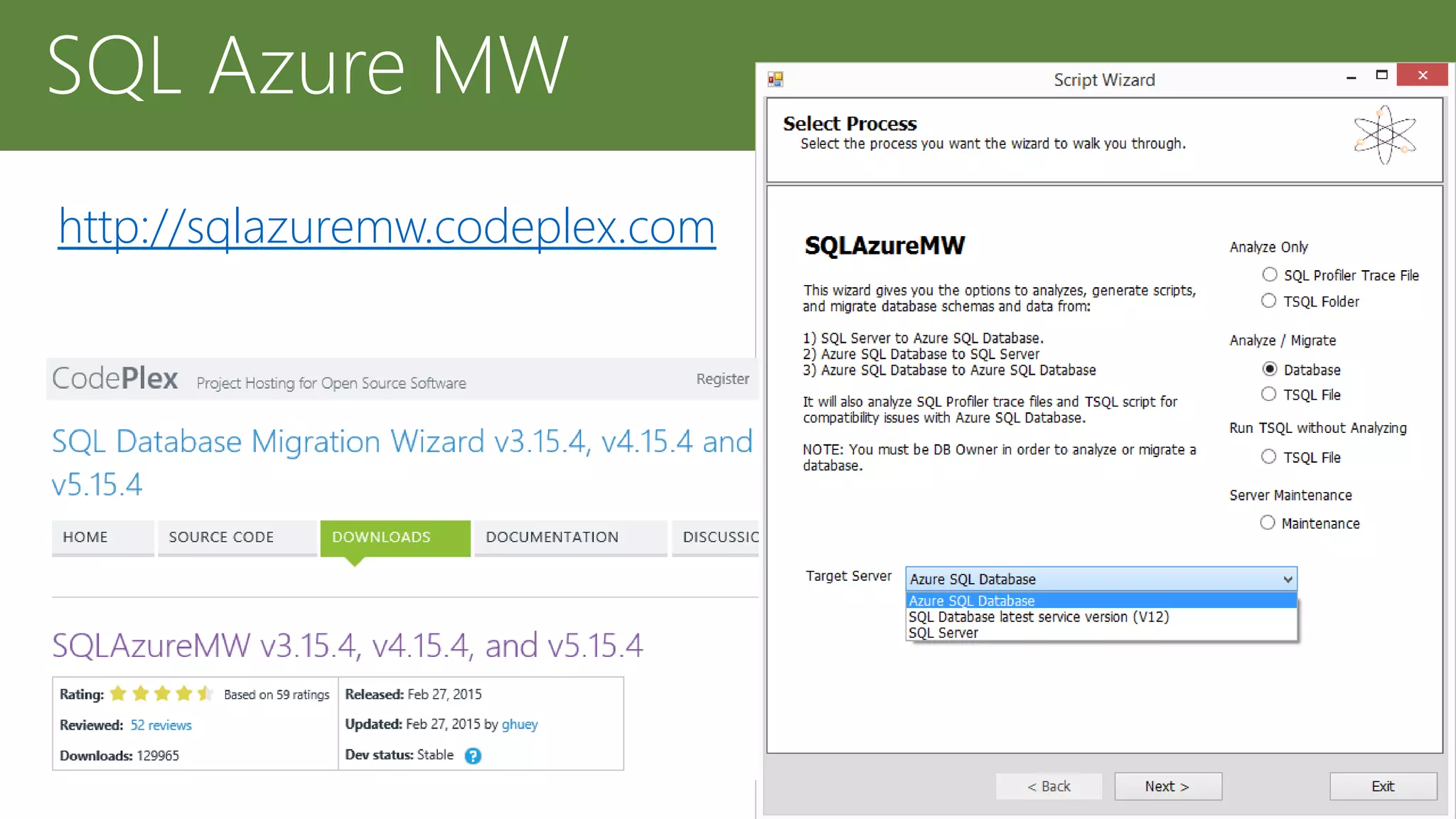Click the Register link on CodePlex
1456x819 pixels.
722,379
